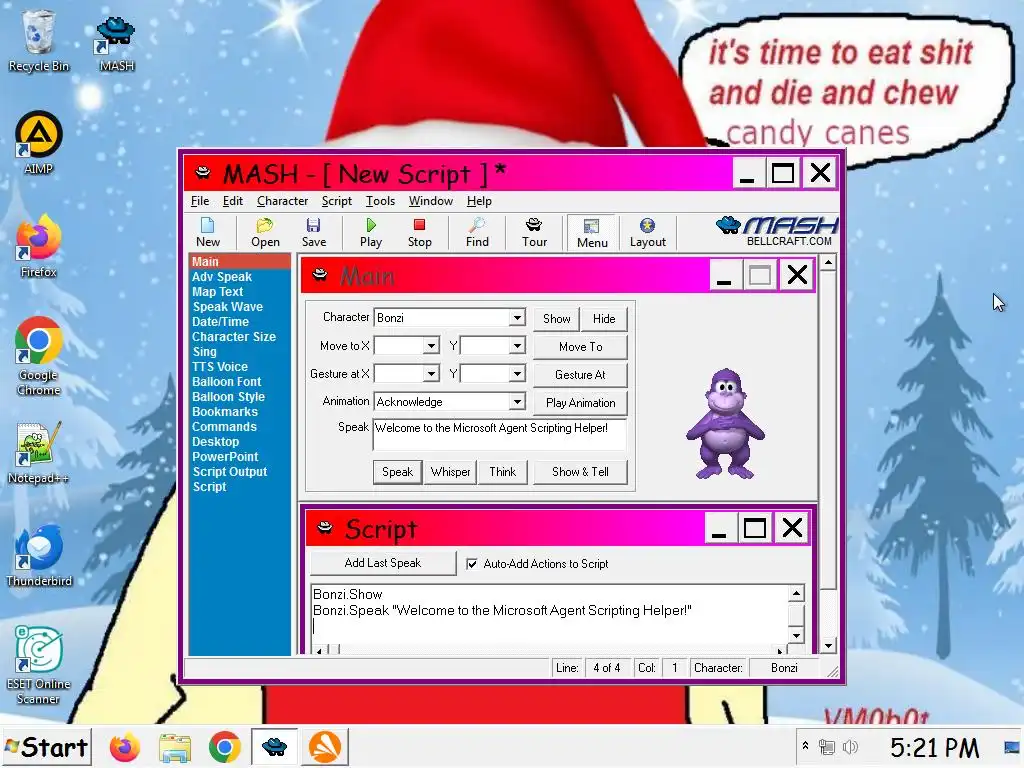1024x768 pixels.
Task: Open Firefox from the taskbar
Action: click(125, 748)
